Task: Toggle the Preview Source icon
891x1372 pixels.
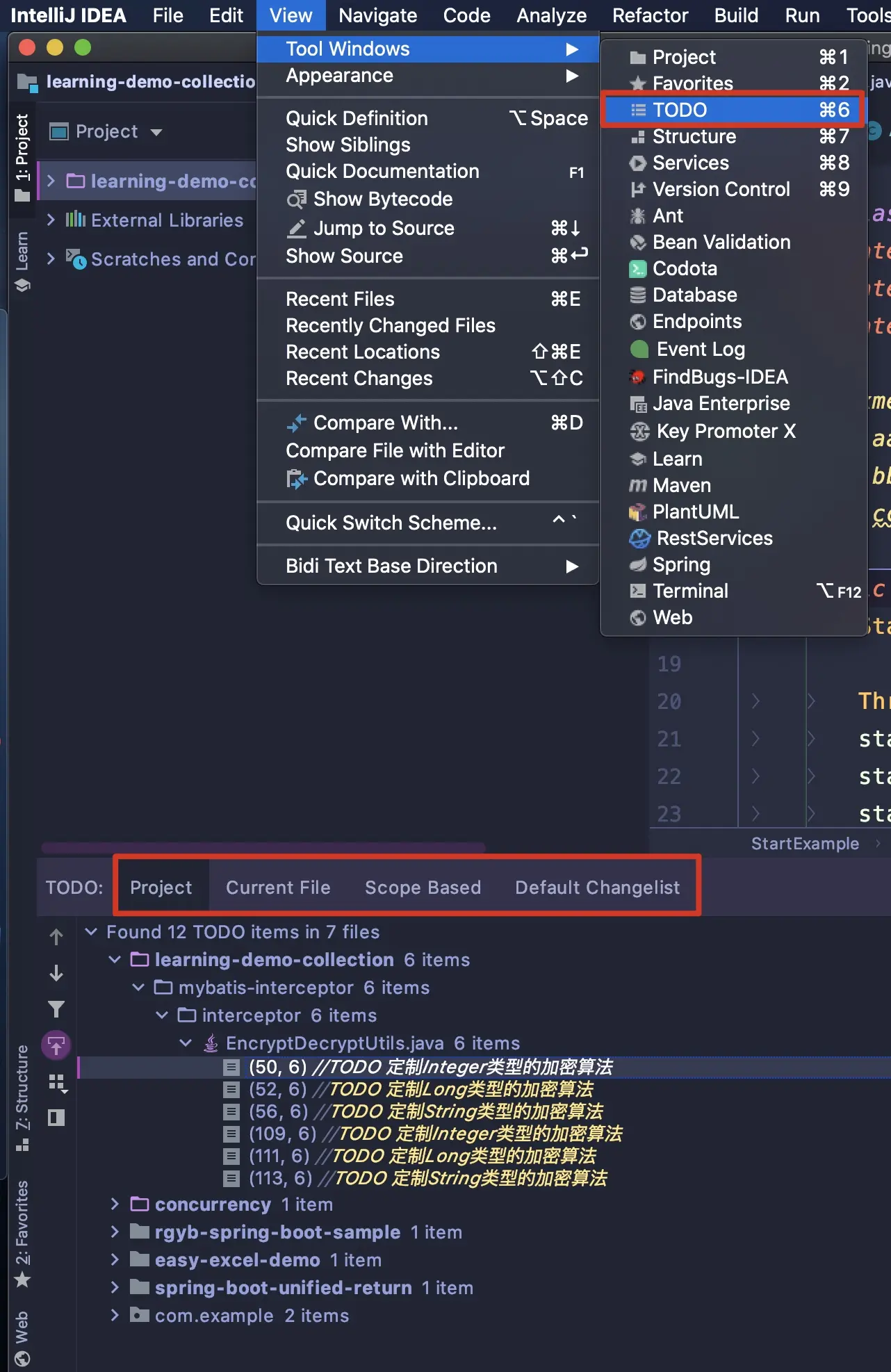Action: [x=56, y=1118]
